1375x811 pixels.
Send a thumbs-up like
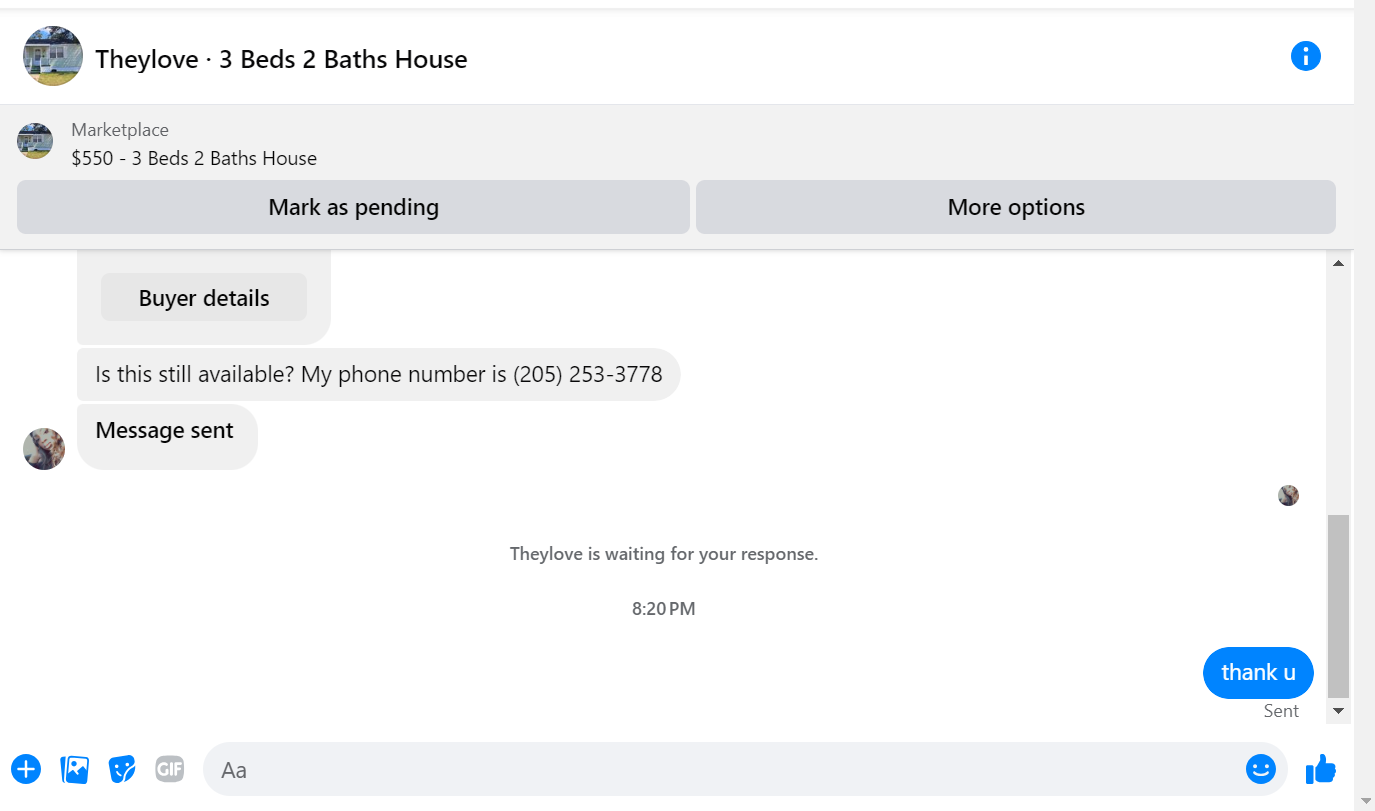1321,769
